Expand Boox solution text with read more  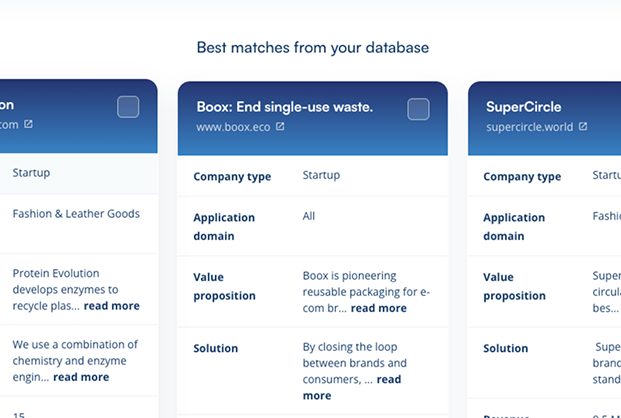click(x=352, y=387)
